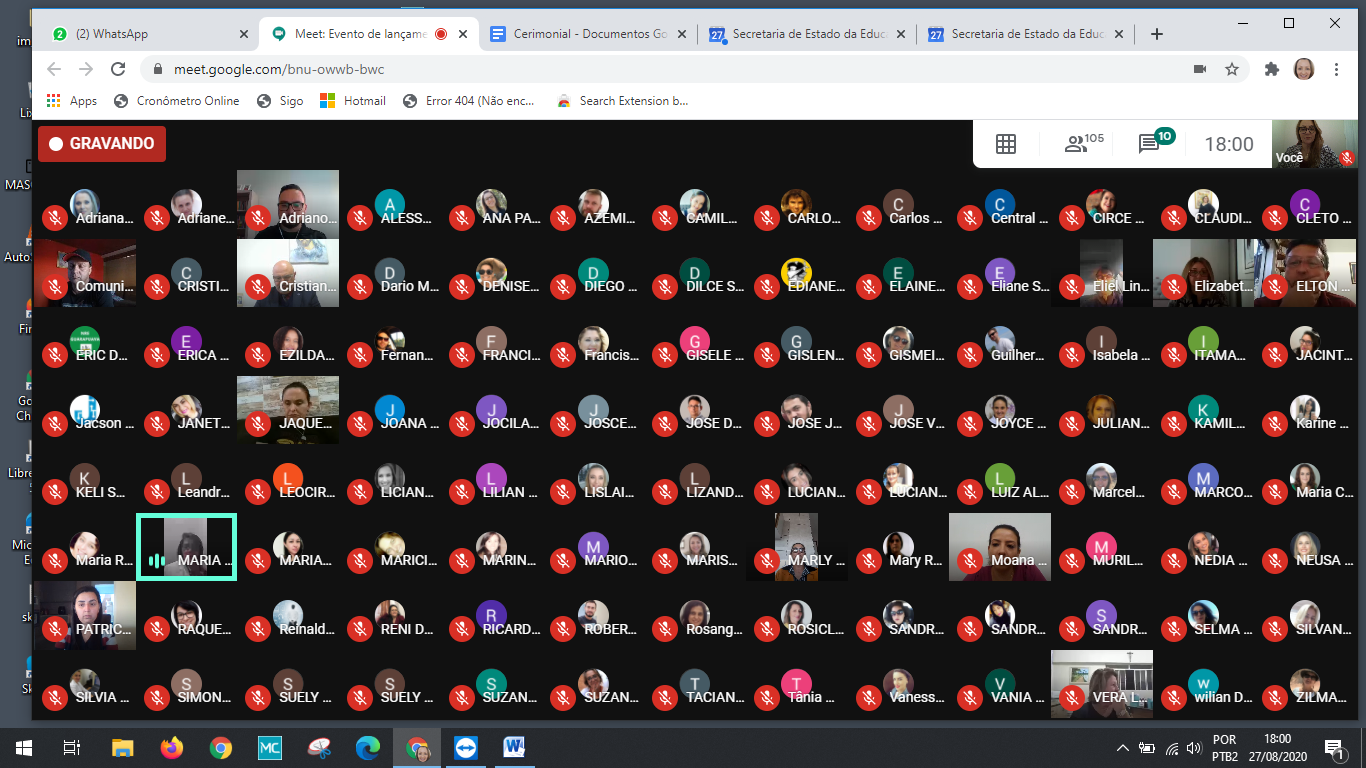
Task: Click the camera icon in the address bar
Action: coord(1200,69)
